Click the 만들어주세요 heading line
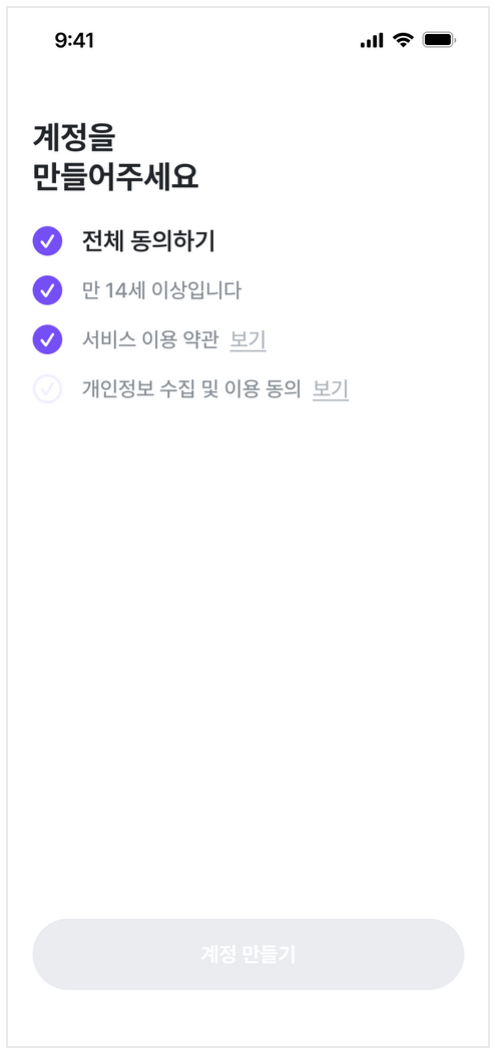 [x=115, y=177]
